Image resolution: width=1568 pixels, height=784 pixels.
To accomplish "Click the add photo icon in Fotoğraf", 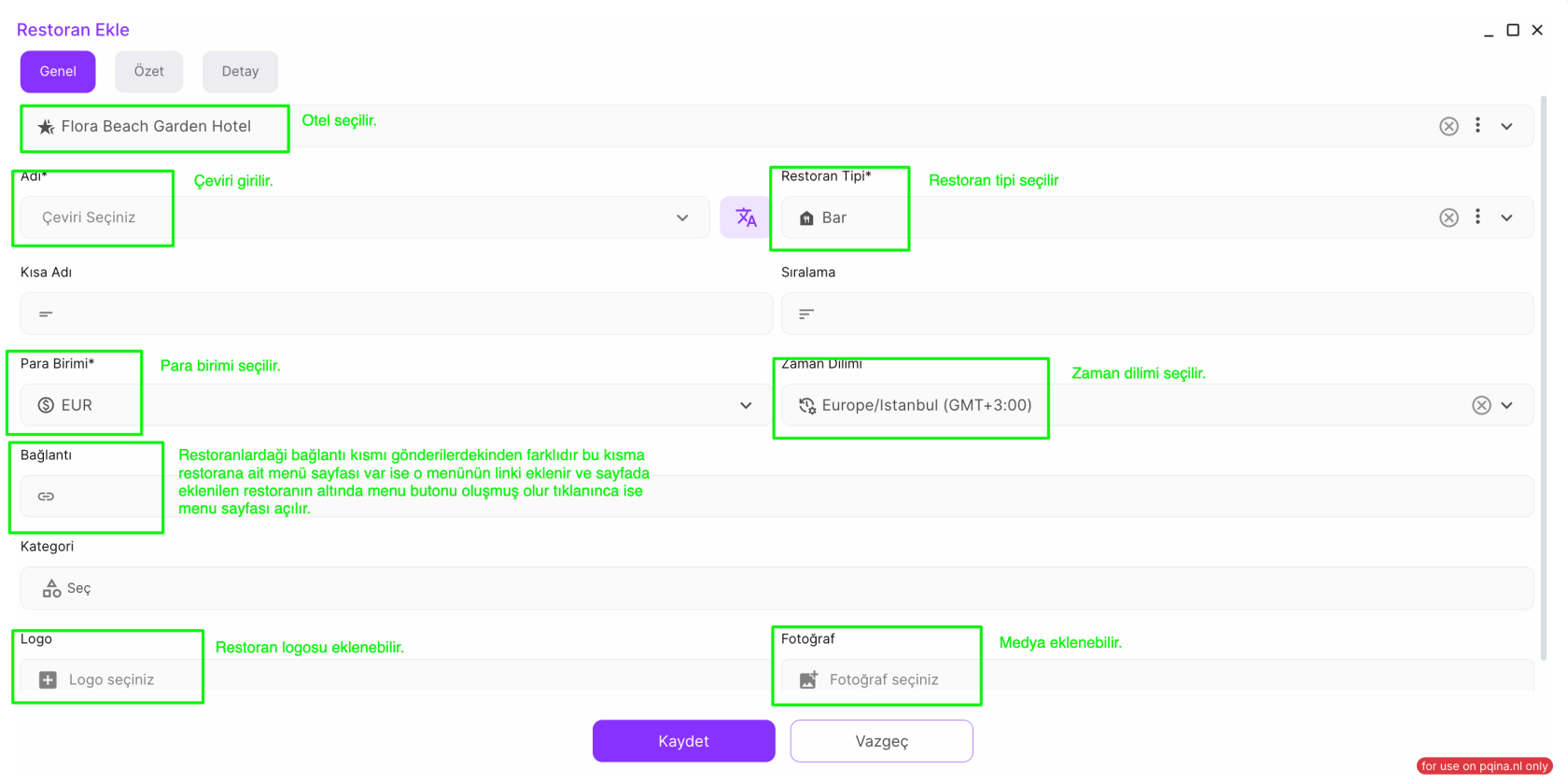I will tap(808, 680).
